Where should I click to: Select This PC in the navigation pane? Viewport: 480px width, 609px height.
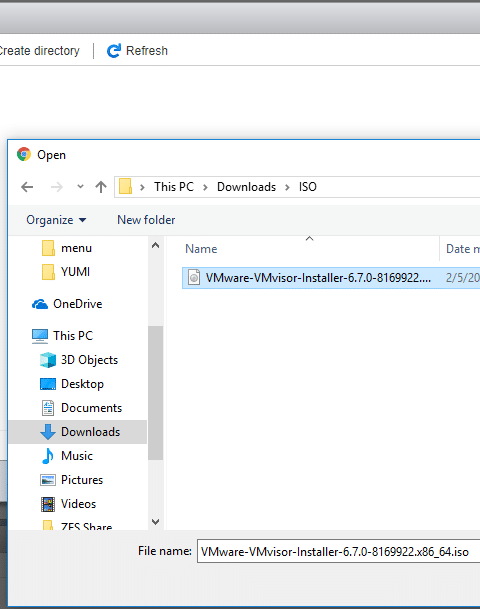[62, 336]
